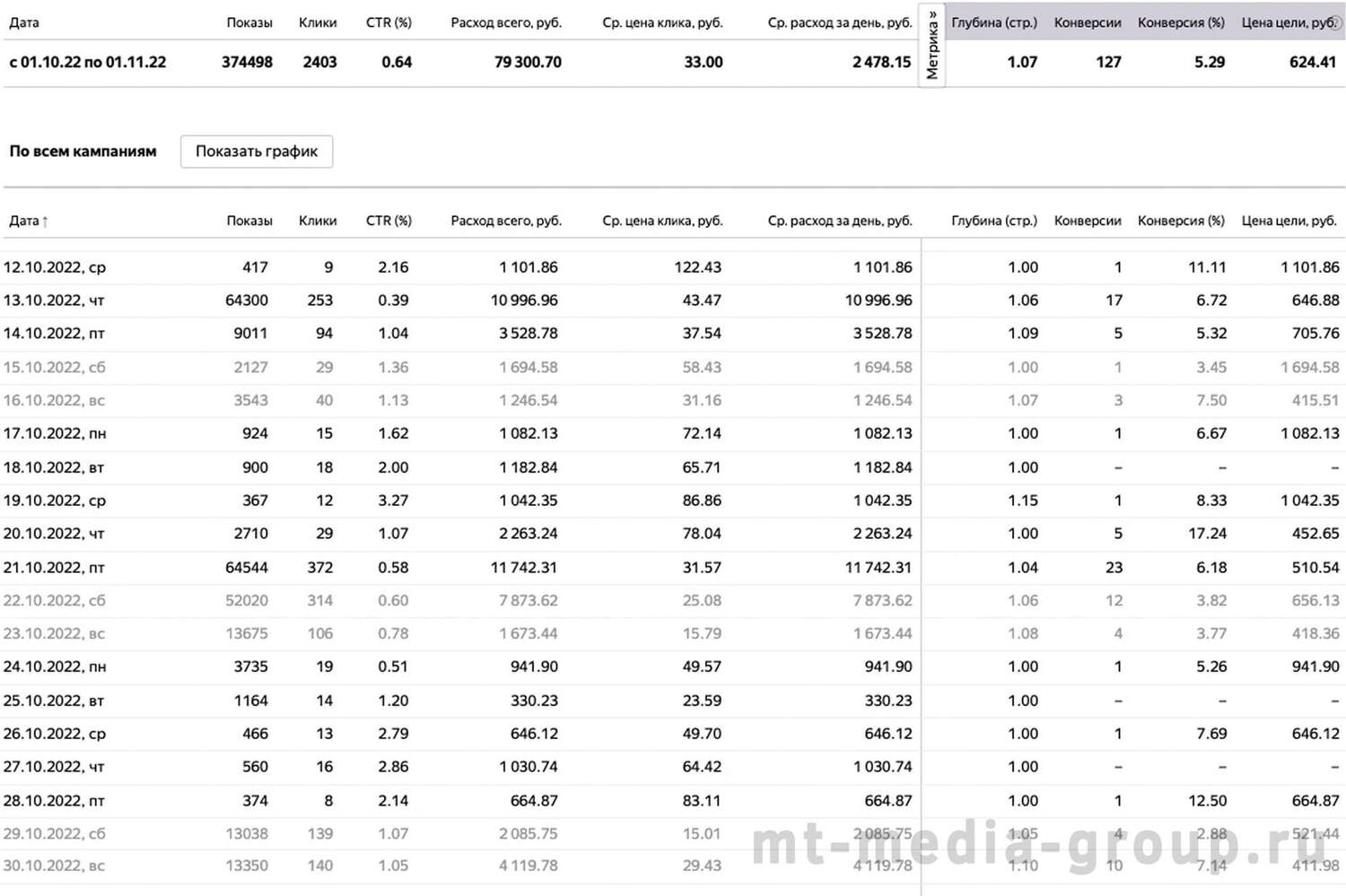
Task: Click the Клики header in lower table
Action: coord(318,221)
